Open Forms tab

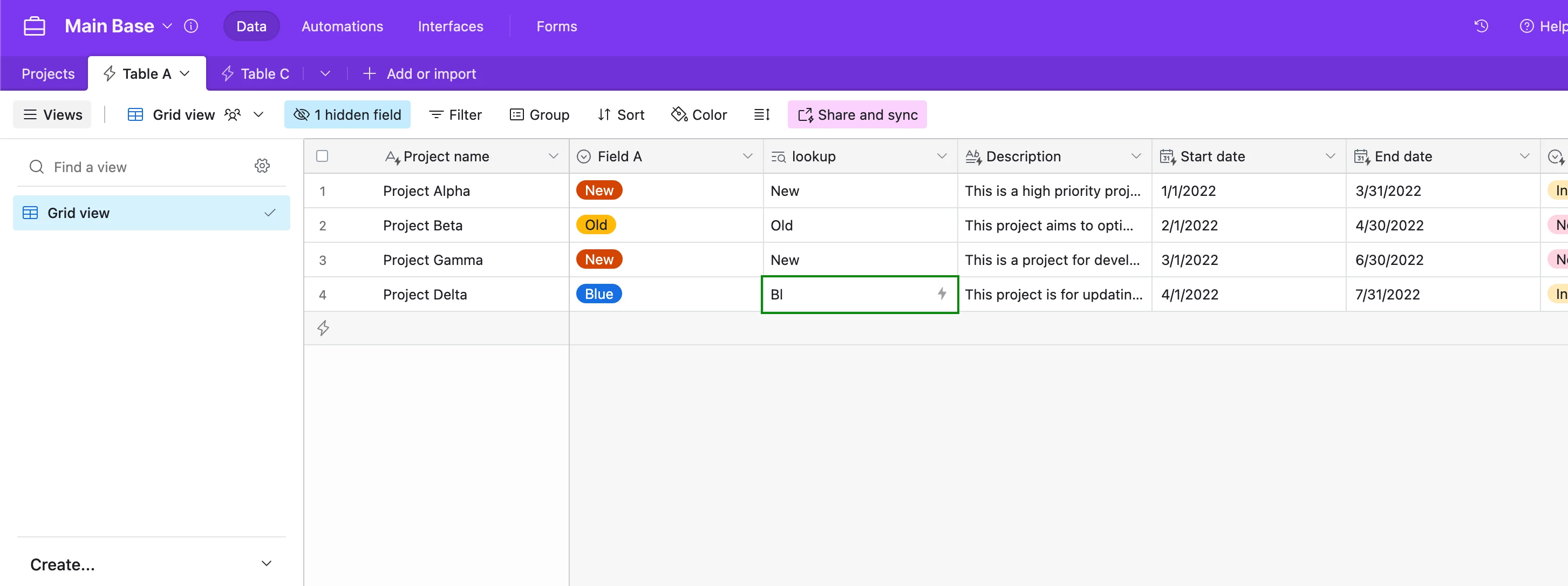(x=556, y=26)
